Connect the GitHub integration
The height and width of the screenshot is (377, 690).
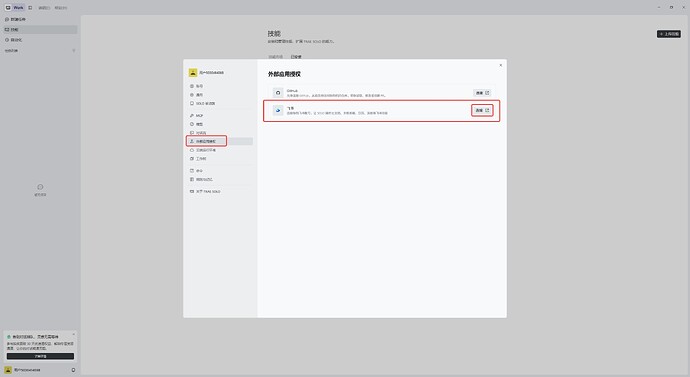click(482, 93)
